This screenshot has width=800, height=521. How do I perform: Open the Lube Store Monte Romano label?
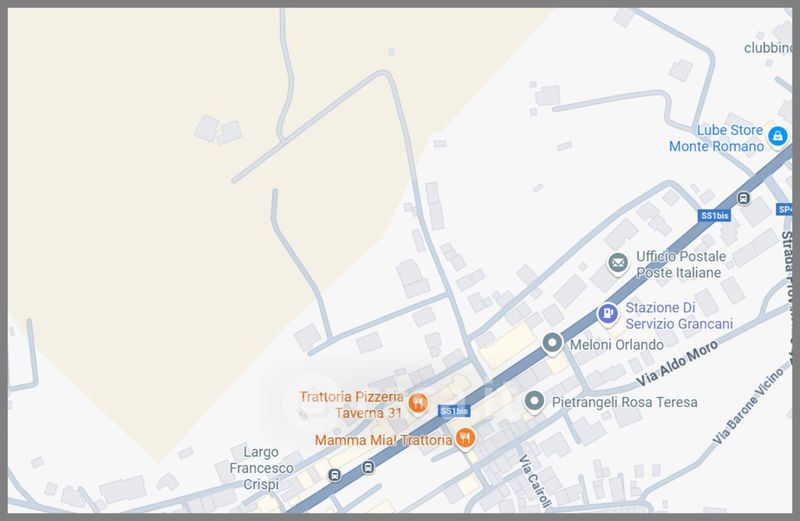click(x=716, y=138)
